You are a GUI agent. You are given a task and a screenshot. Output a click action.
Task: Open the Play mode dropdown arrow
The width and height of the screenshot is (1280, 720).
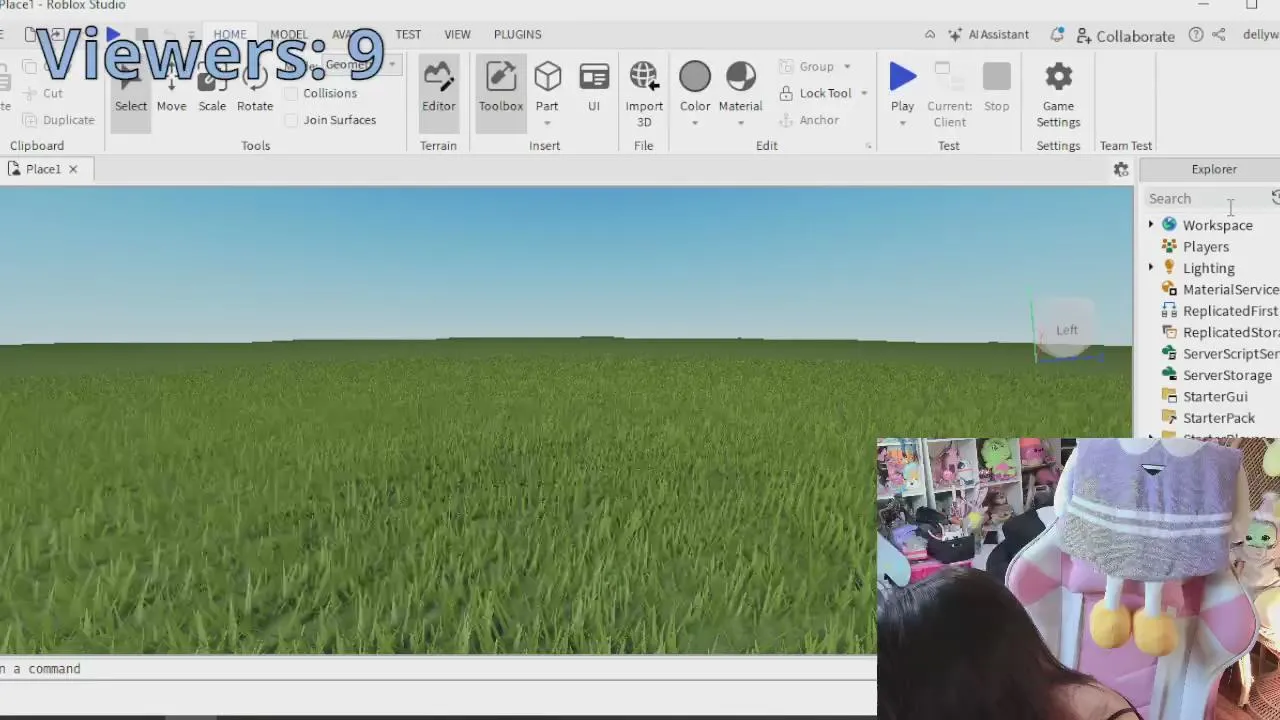pos(902,123)
